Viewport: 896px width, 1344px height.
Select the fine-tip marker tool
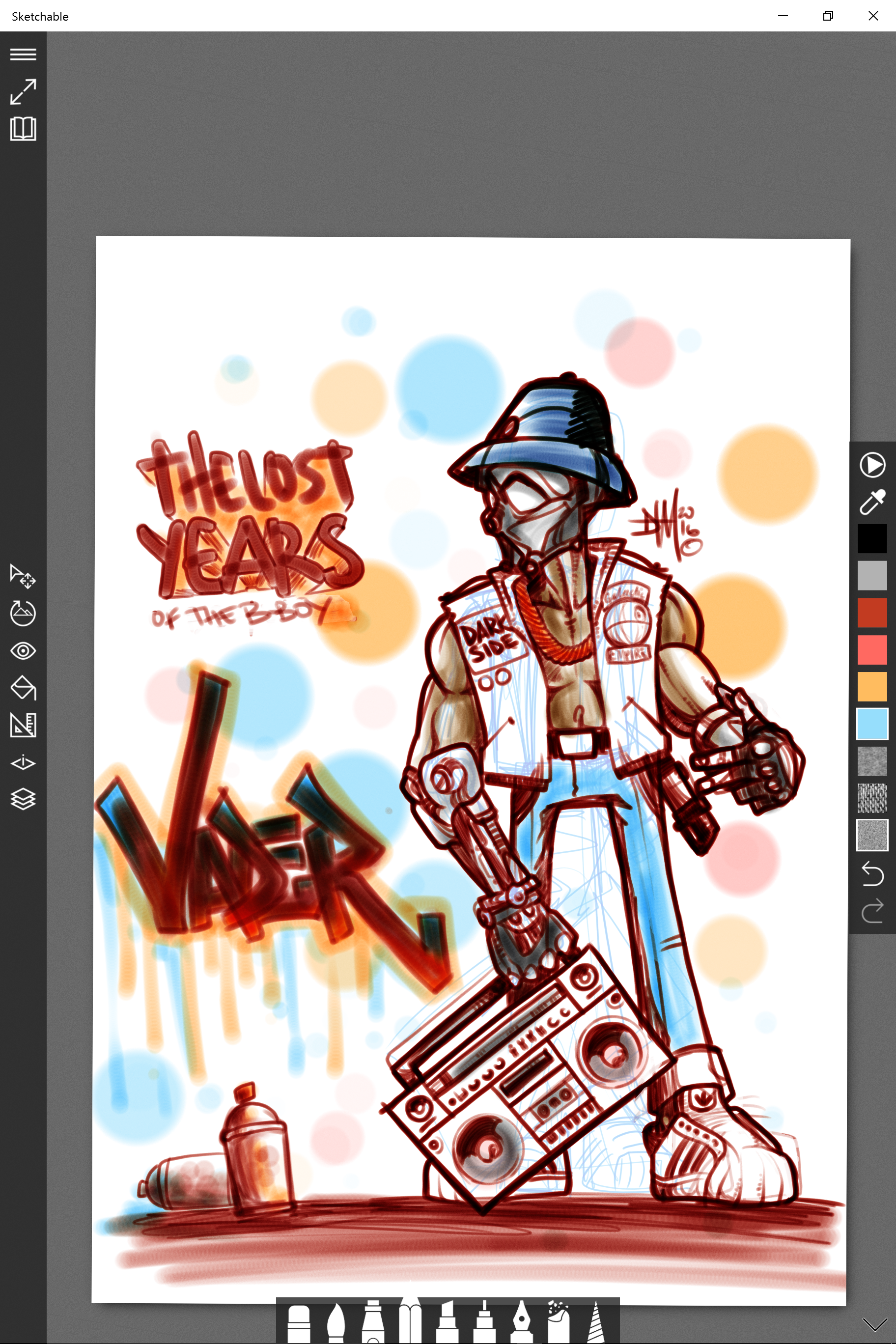click(484, 1322)
